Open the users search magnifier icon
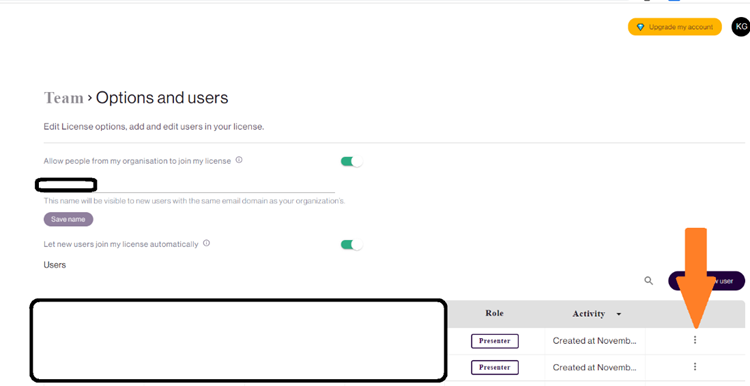 pyautogui.click(x=649, y=281)
